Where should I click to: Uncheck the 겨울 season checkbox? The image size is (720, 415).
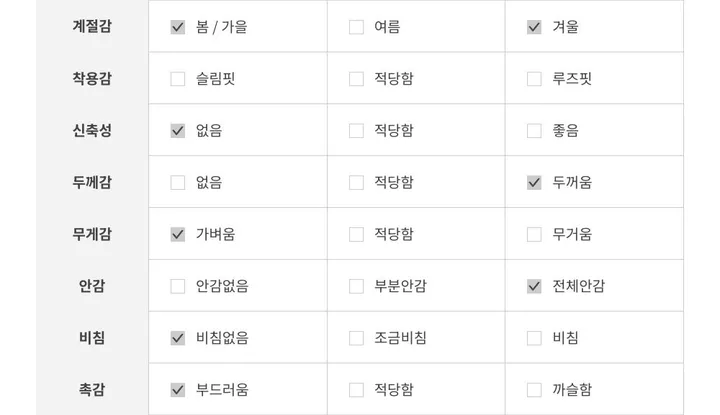534,27
